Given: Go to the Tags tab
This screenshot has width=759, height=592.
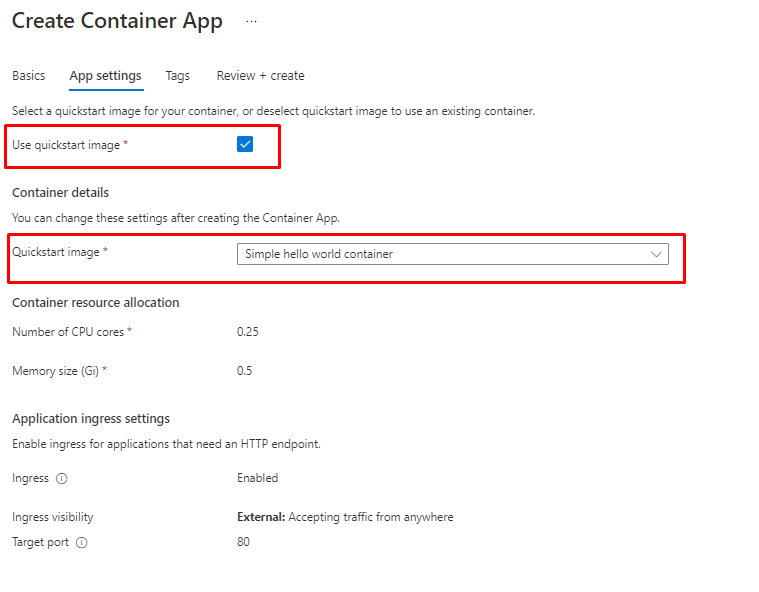Looking at the screenshot, I should tap(177, 76).
